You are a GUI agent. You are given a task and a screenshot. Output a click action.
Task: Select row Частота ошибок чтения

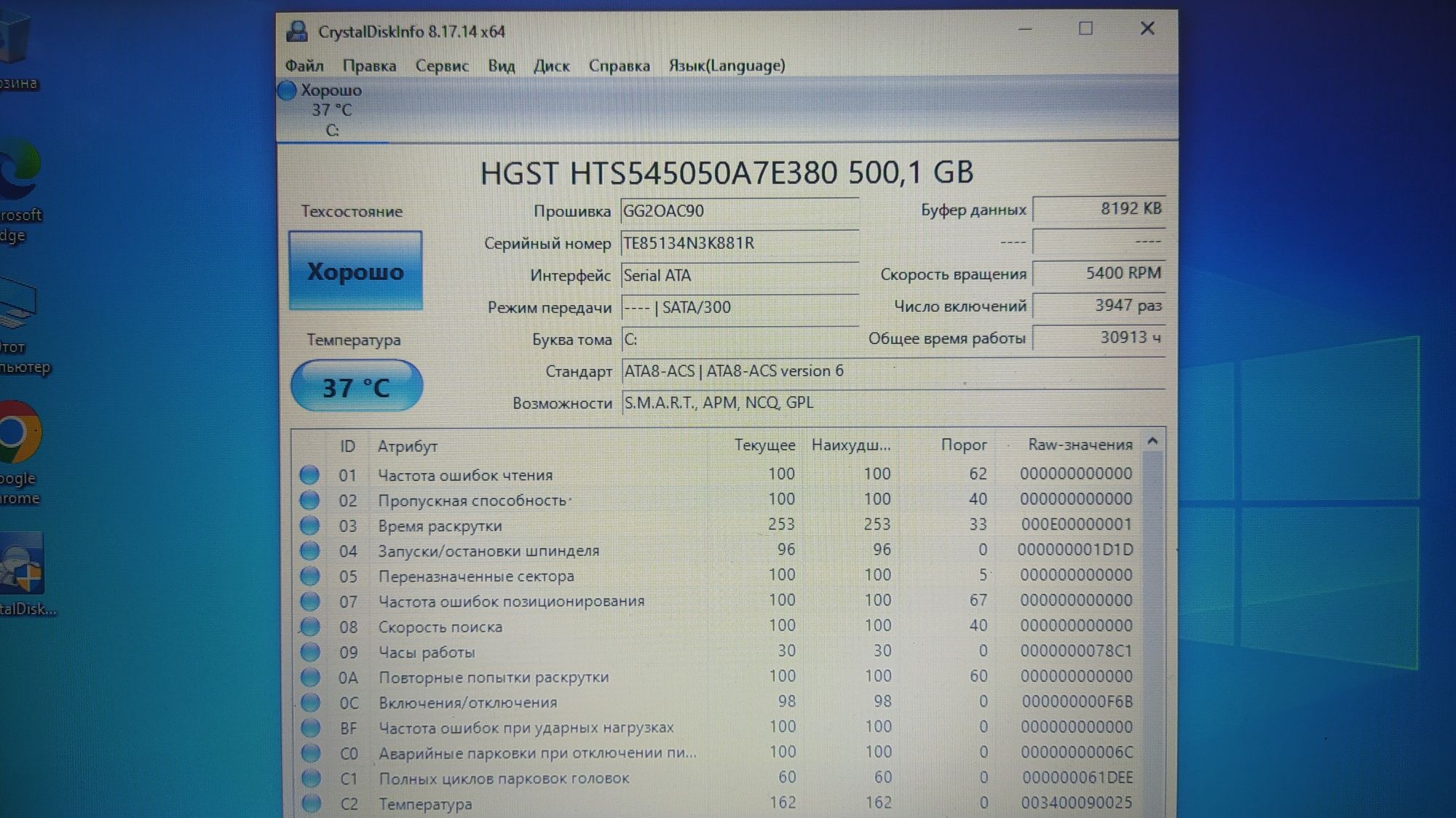716,474
